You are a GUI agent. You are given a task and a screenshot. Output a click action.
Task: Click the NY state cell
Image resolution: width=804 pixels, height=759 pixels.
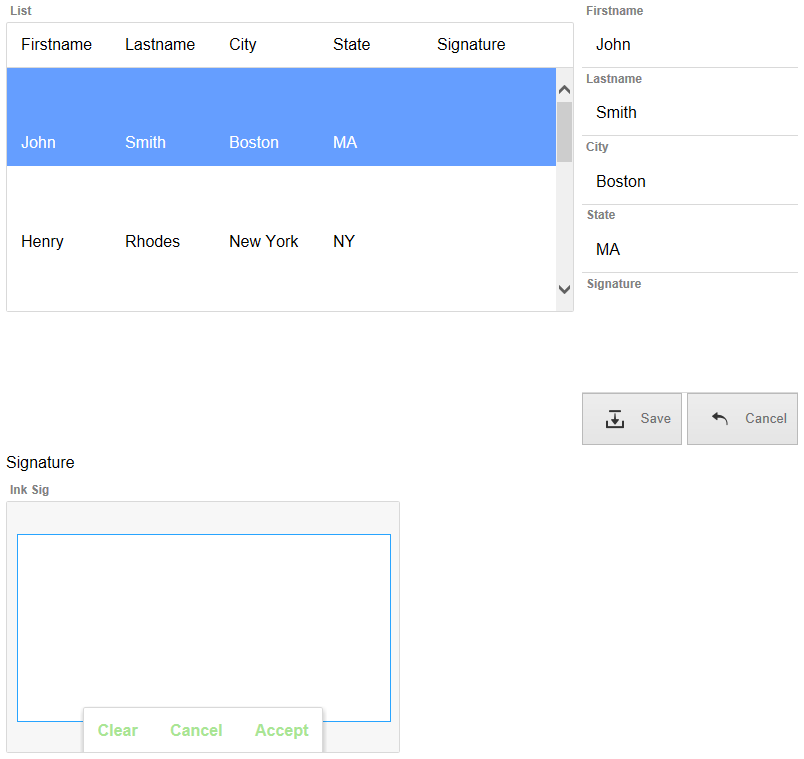point(344,241)
